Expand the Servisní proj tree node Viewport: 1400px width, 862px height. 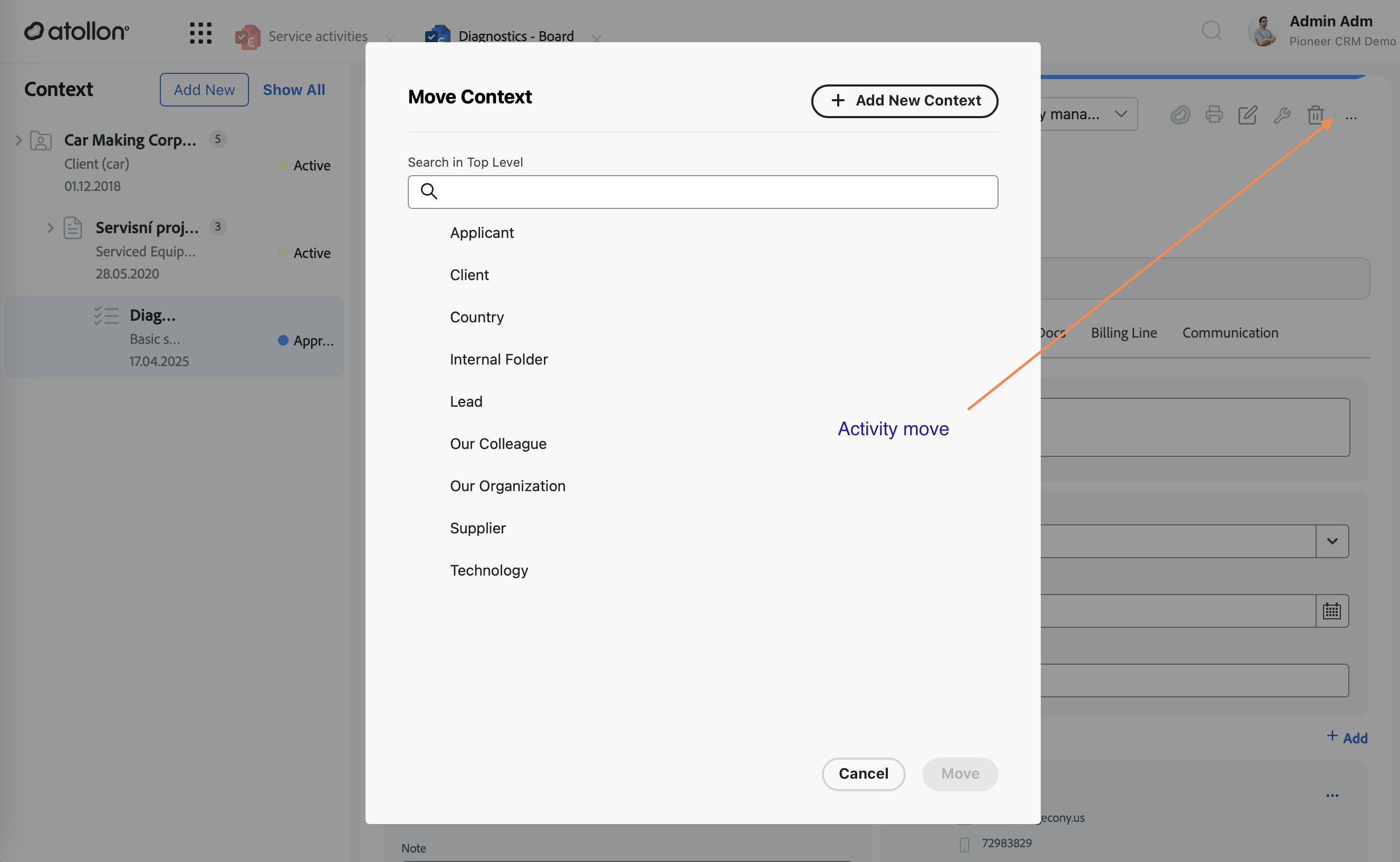point(50,227)
